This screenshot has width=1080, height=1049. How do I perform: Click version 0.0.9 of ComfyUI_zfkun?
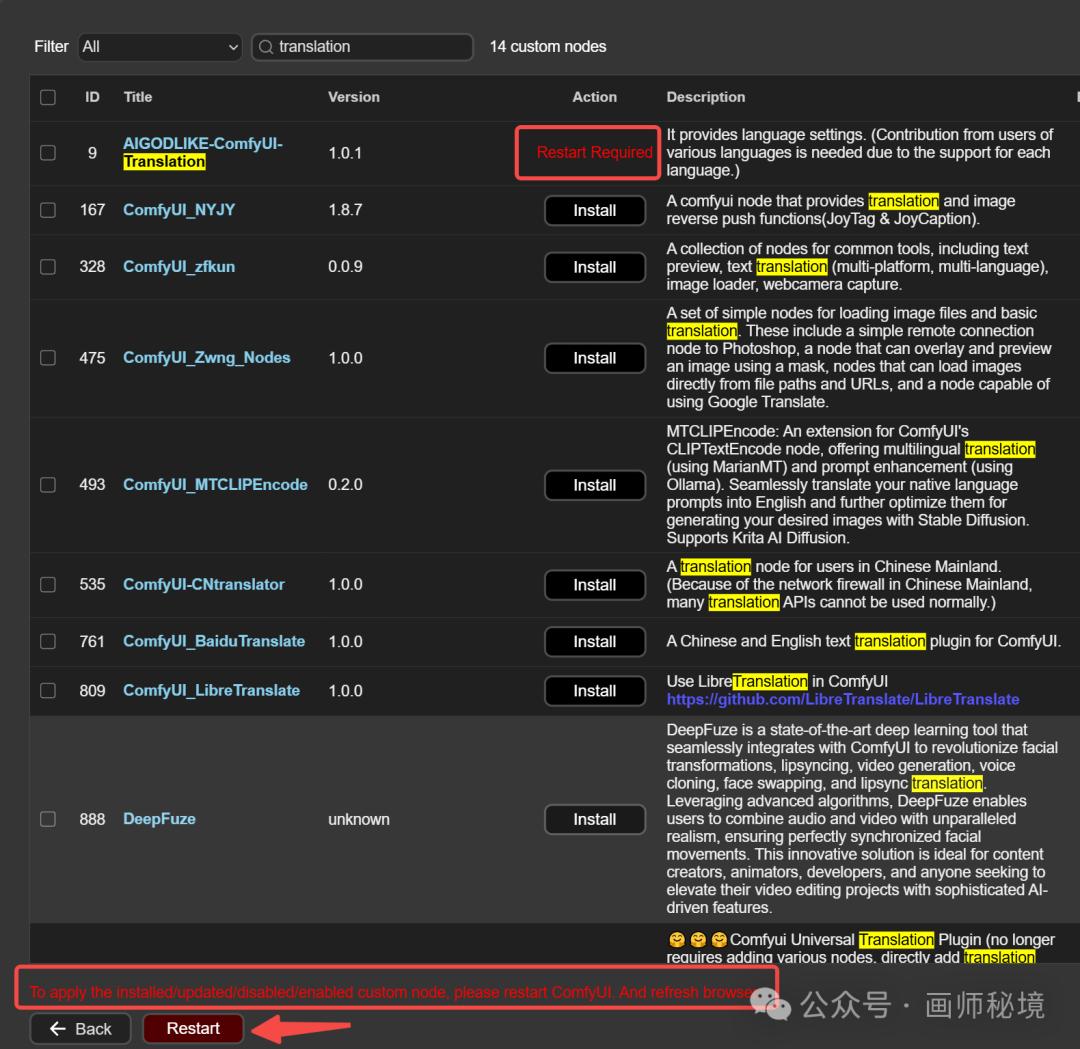pyautogui.click(x=345, y=267)
